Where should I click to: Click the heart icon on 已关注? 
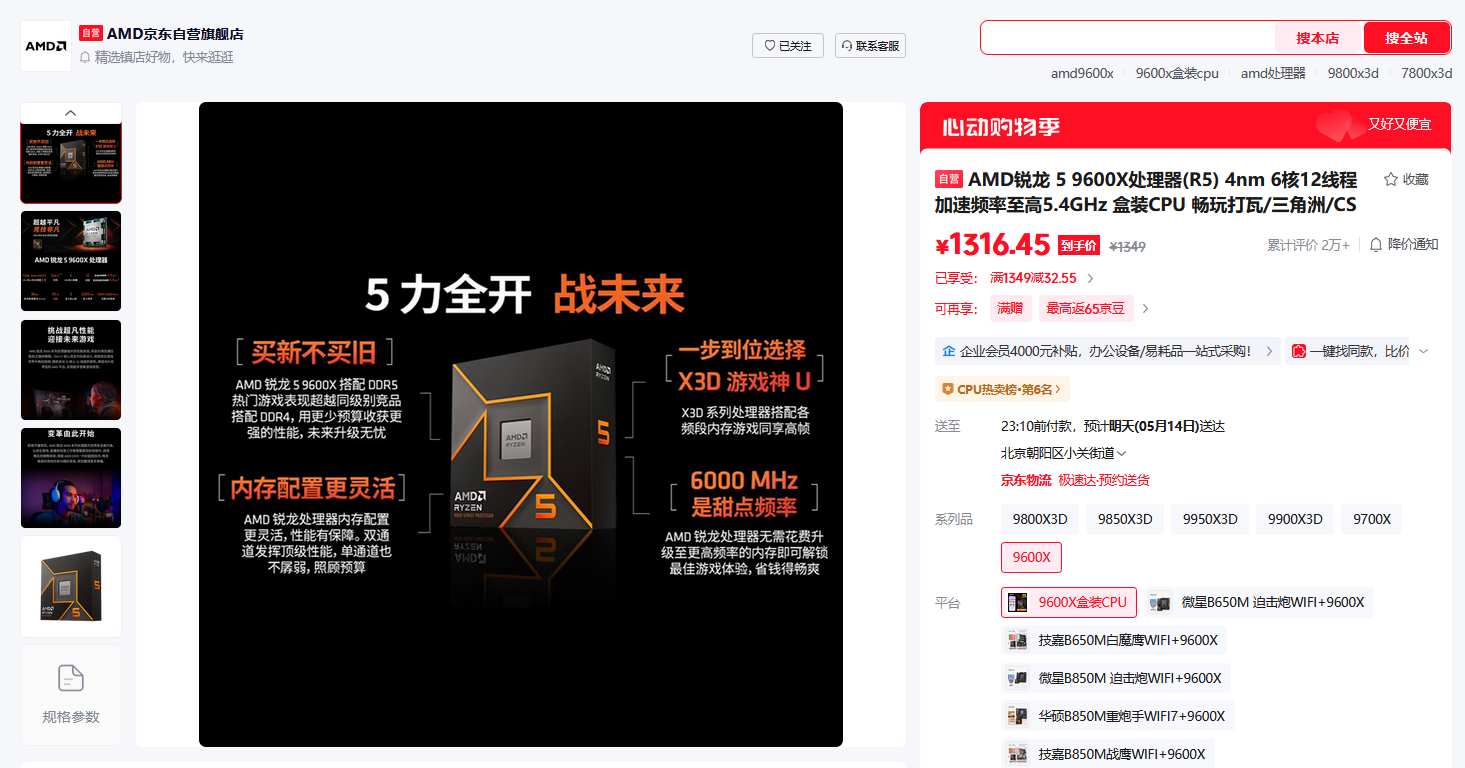pyautogui.click(x=769, y=46)
